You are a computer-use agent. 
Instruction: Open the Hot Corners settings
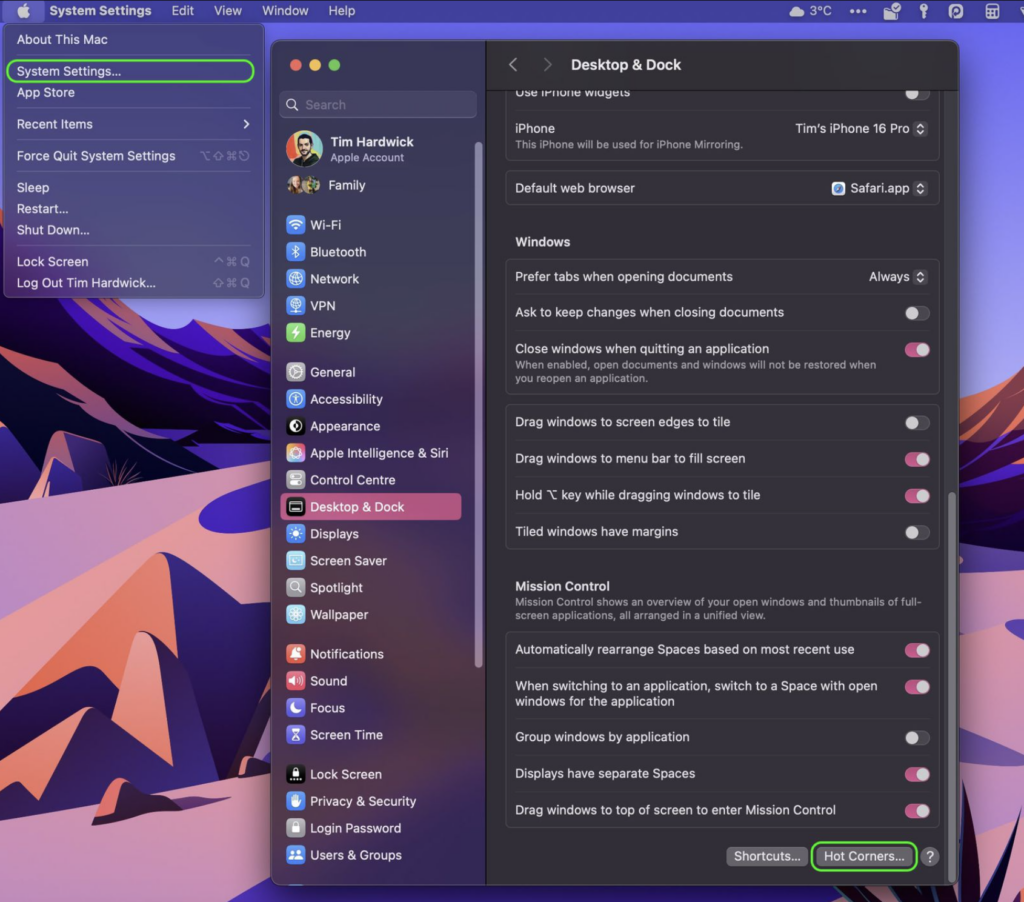[x=862, y=856]
